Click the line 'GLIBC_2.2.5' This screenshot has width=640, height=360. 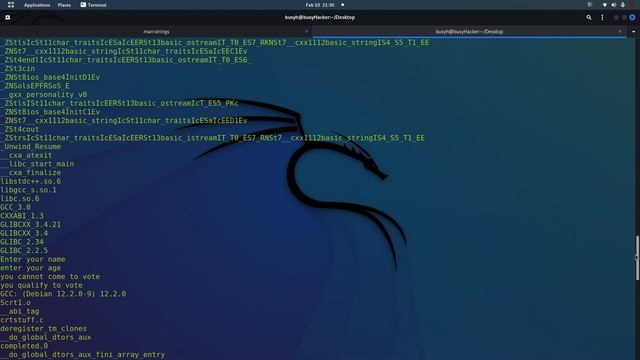pos(24,251)
